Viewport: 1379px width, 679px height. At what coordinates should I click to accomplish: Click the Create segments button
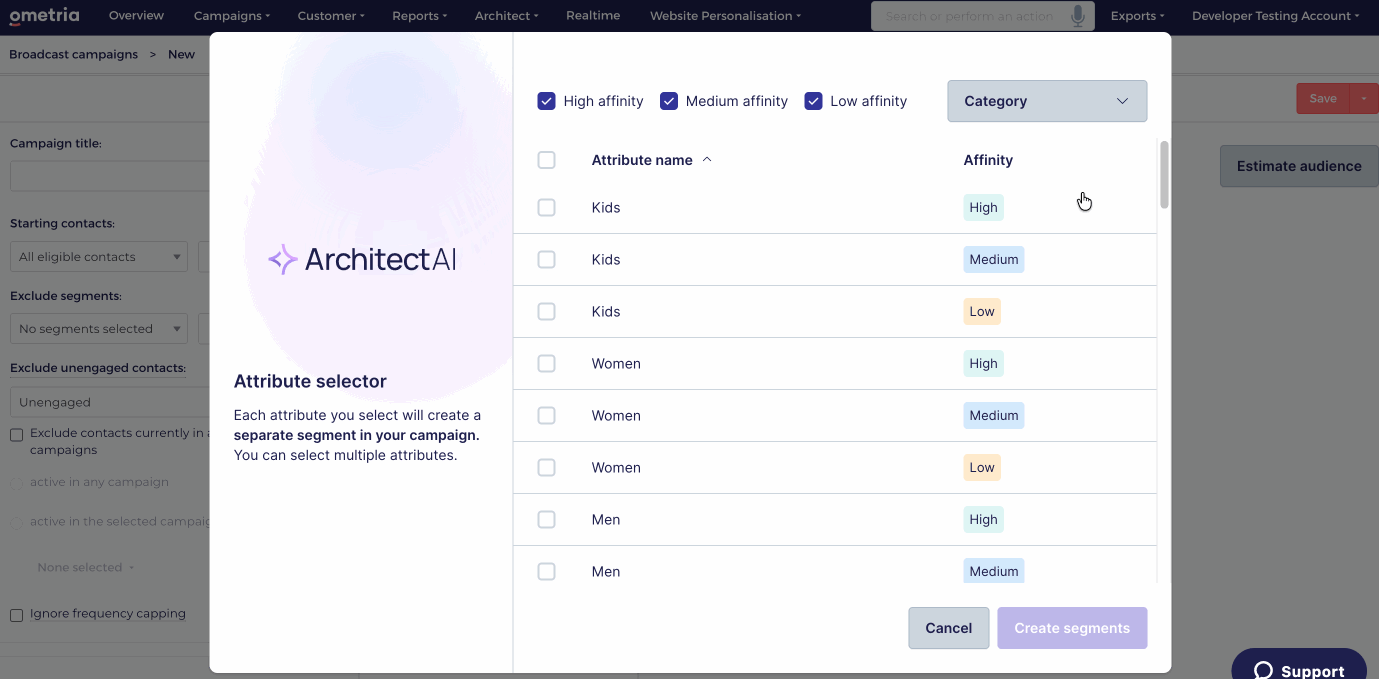tap(1072, 628)
